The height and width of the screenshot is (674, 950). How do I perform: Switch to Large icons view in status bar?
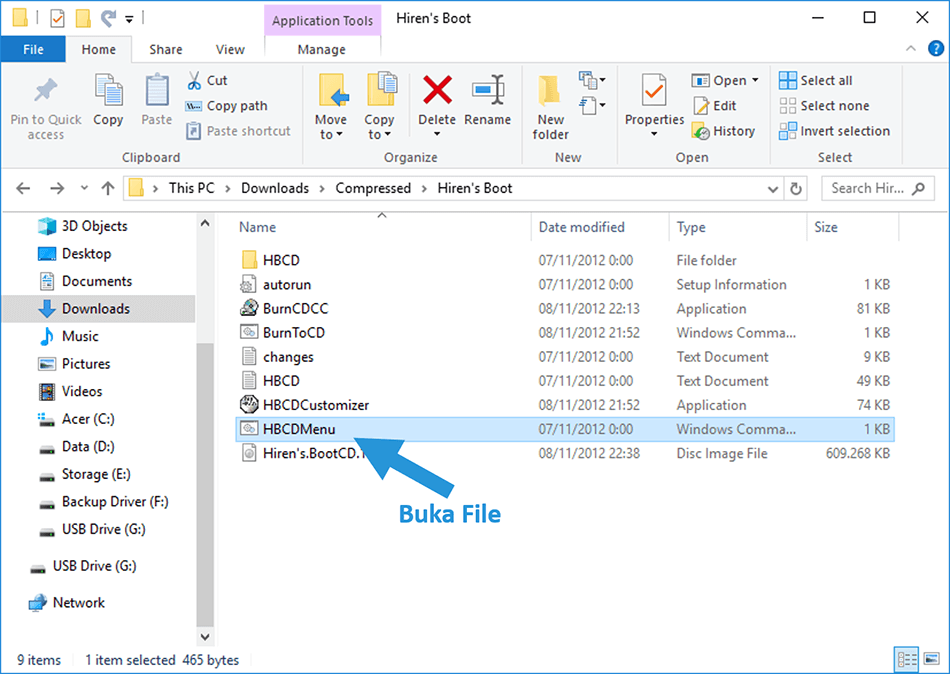pyautogui.click(x=931, y=659)
